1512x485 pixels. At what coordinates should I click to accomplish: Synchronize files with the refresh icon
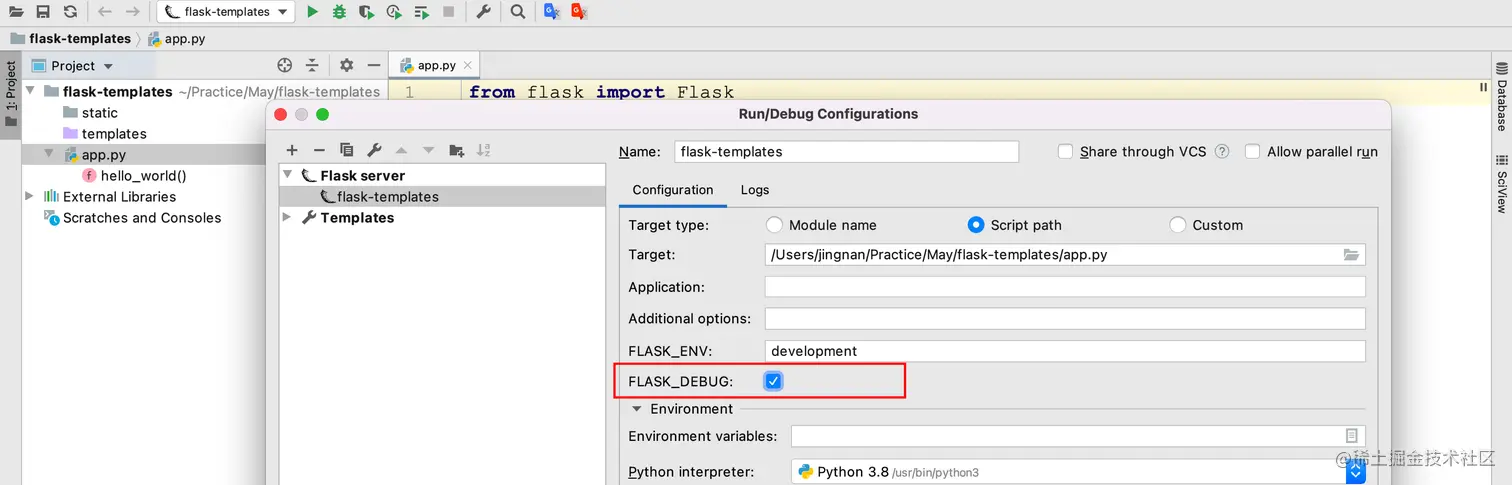(70, 12)
